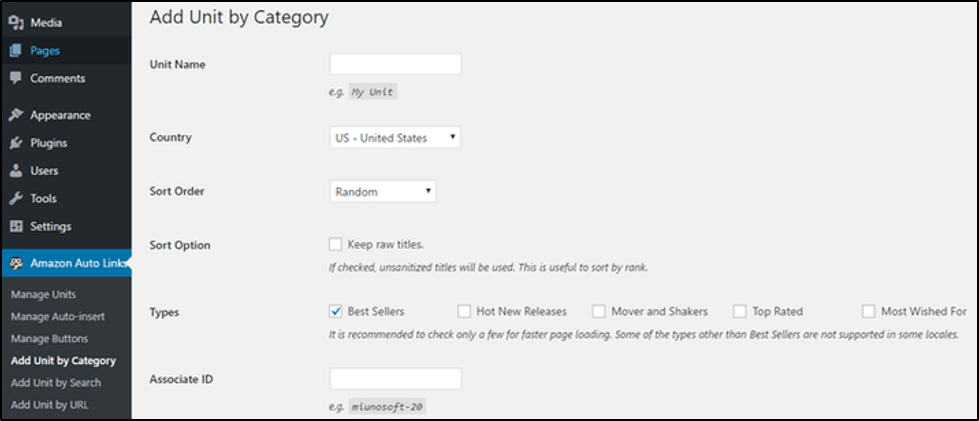
Task: Select the Appearance paintbrush icon
Action: (x=16, y=116)
